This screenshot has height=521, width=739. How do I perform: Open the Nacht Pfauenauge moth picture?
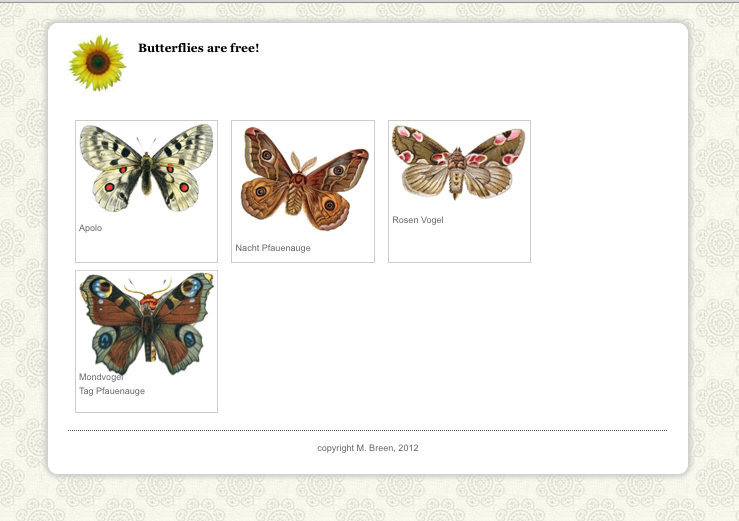tap(303, 178)
